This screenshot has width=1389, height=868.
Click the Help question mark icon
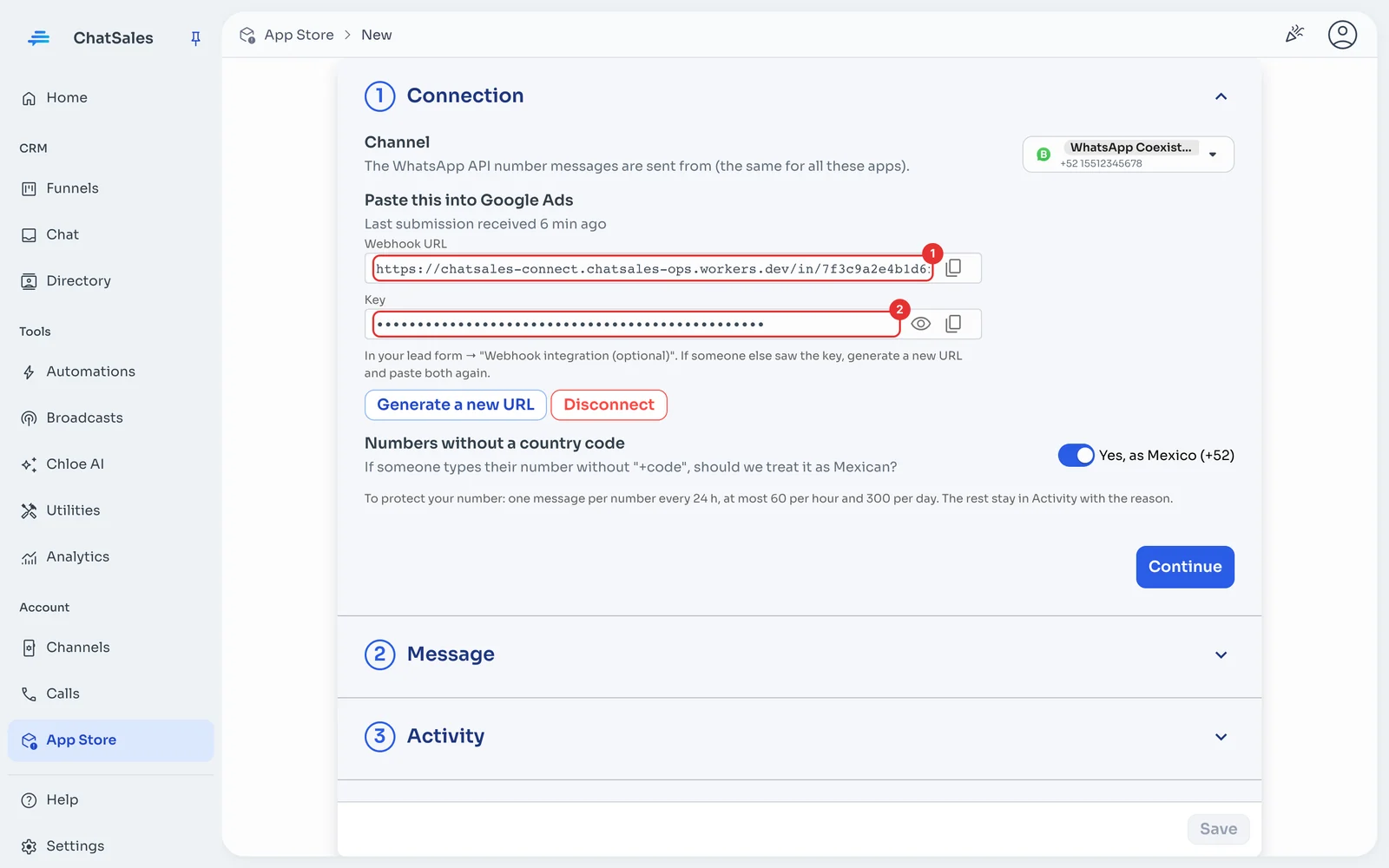(29, 800)
